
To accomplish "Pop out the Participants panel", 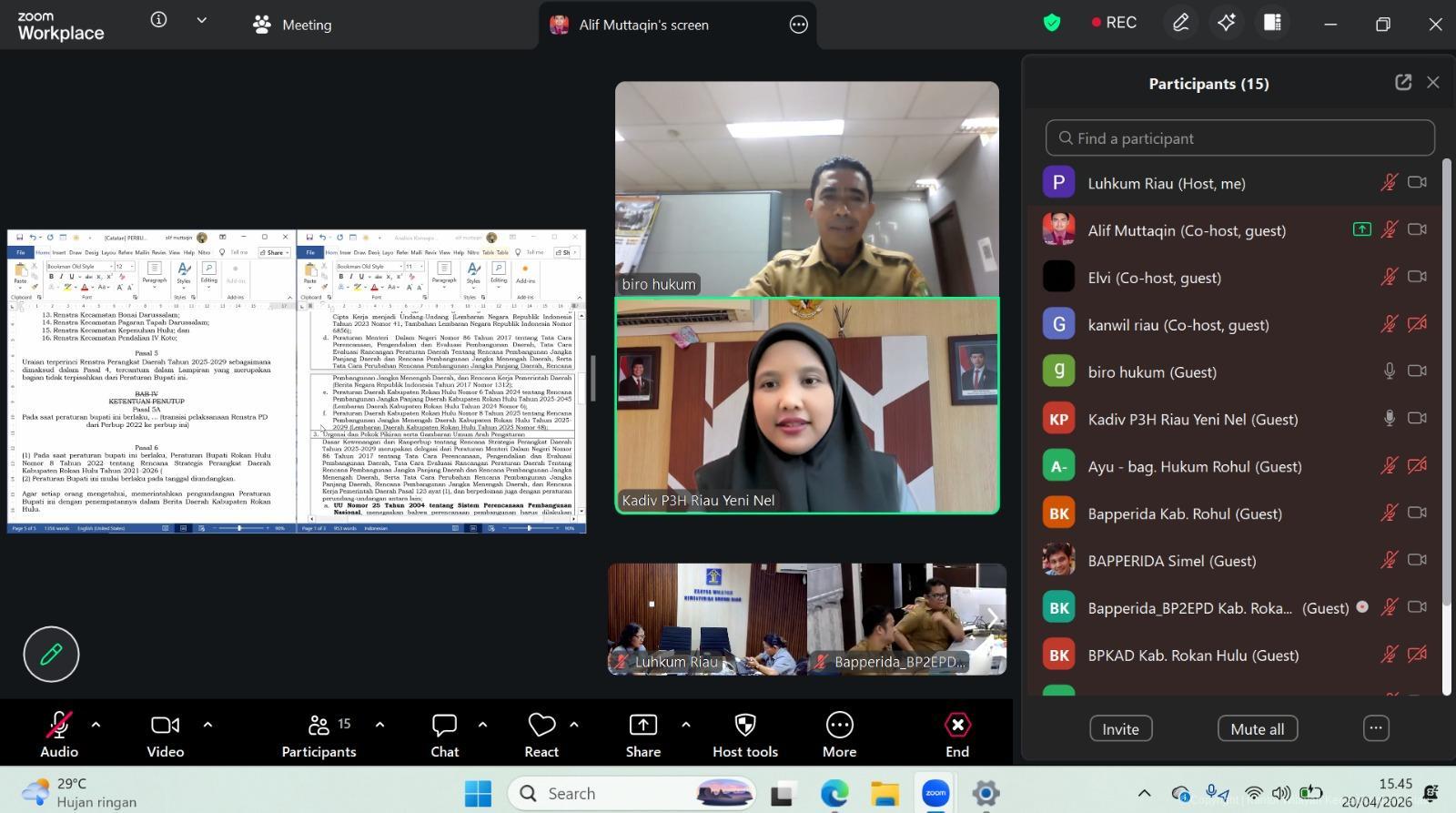I will tap(1402, 83).
